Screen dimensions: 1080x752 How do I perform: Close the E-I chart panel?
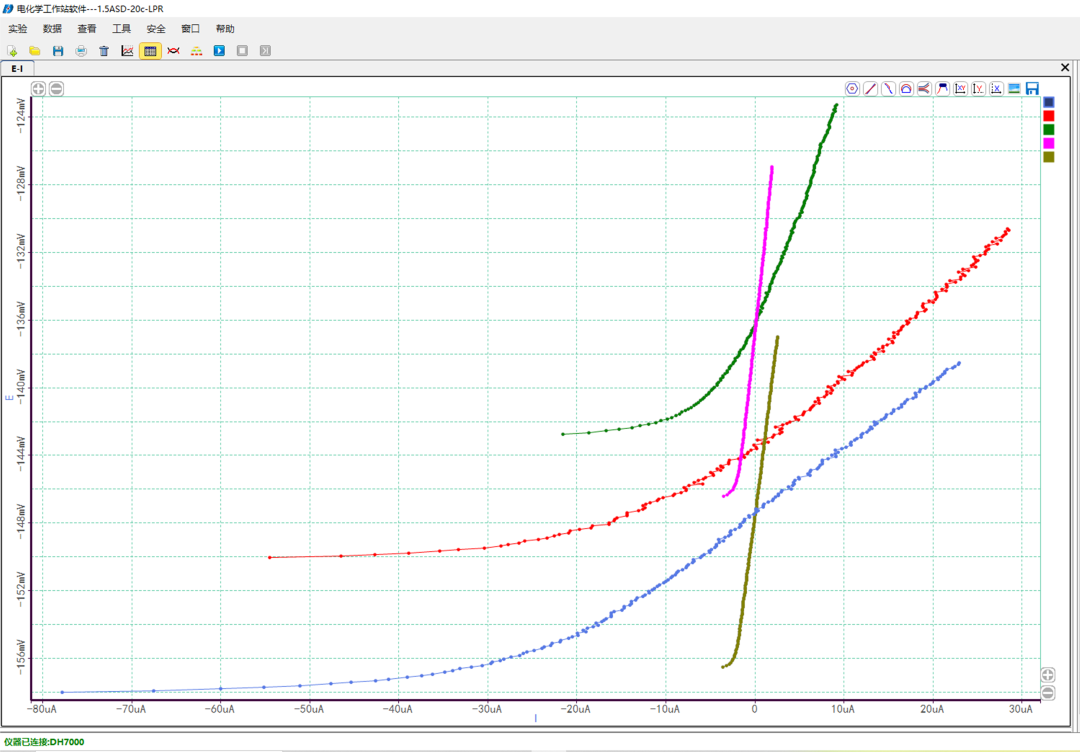[x=1065, y=67]
